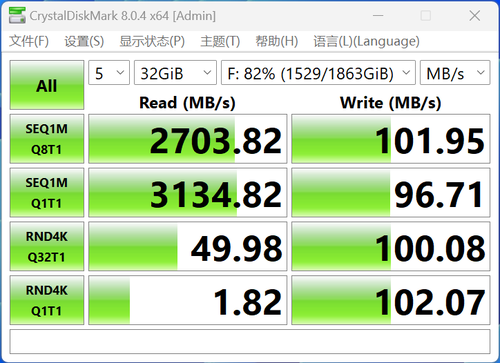This screenshot has width=500, height=363.
Task: Start the SEQ1M Q1T1 test
Action: click(47, 193)
